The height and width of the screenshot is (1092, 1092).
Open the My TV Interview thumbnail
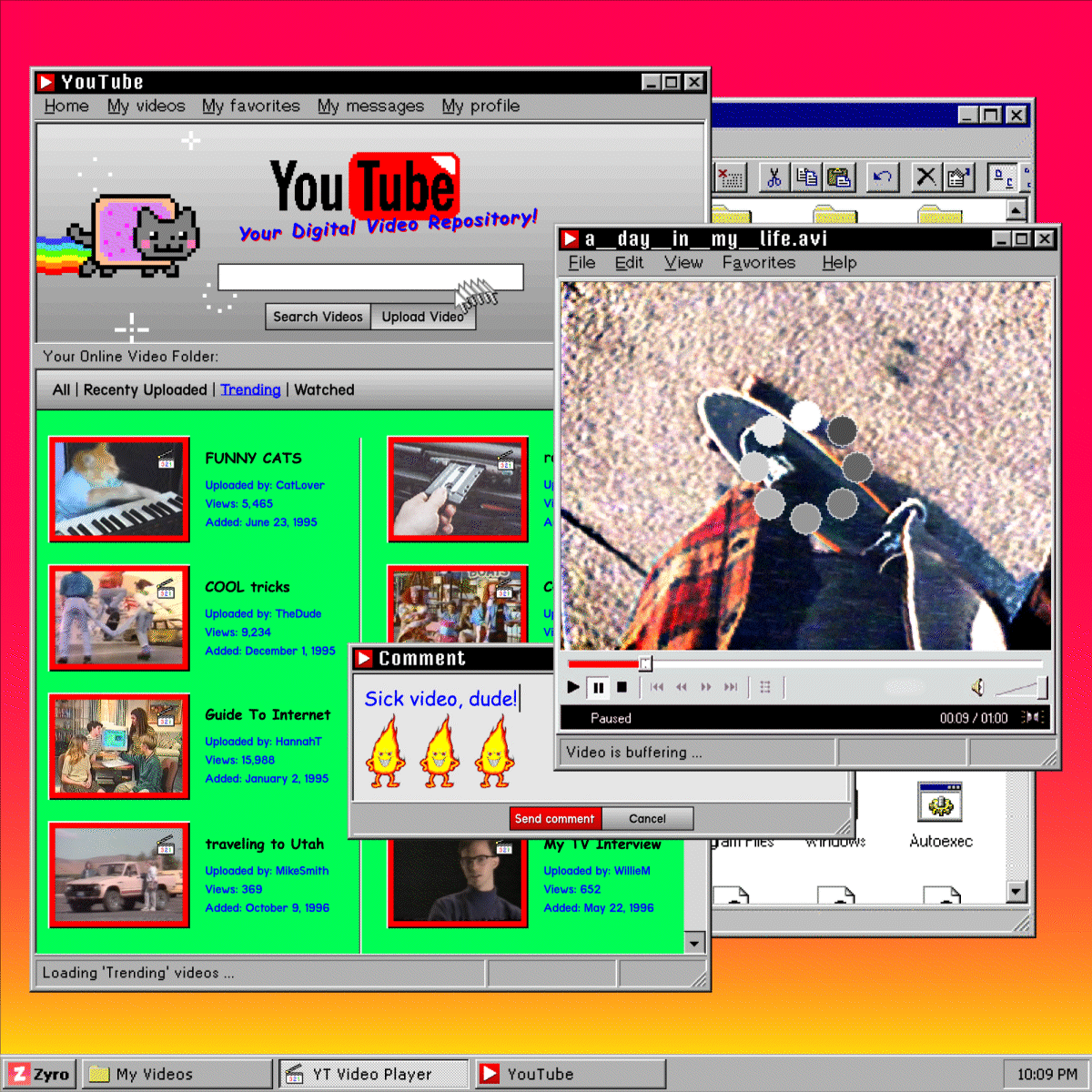click(x=458, y=881)
